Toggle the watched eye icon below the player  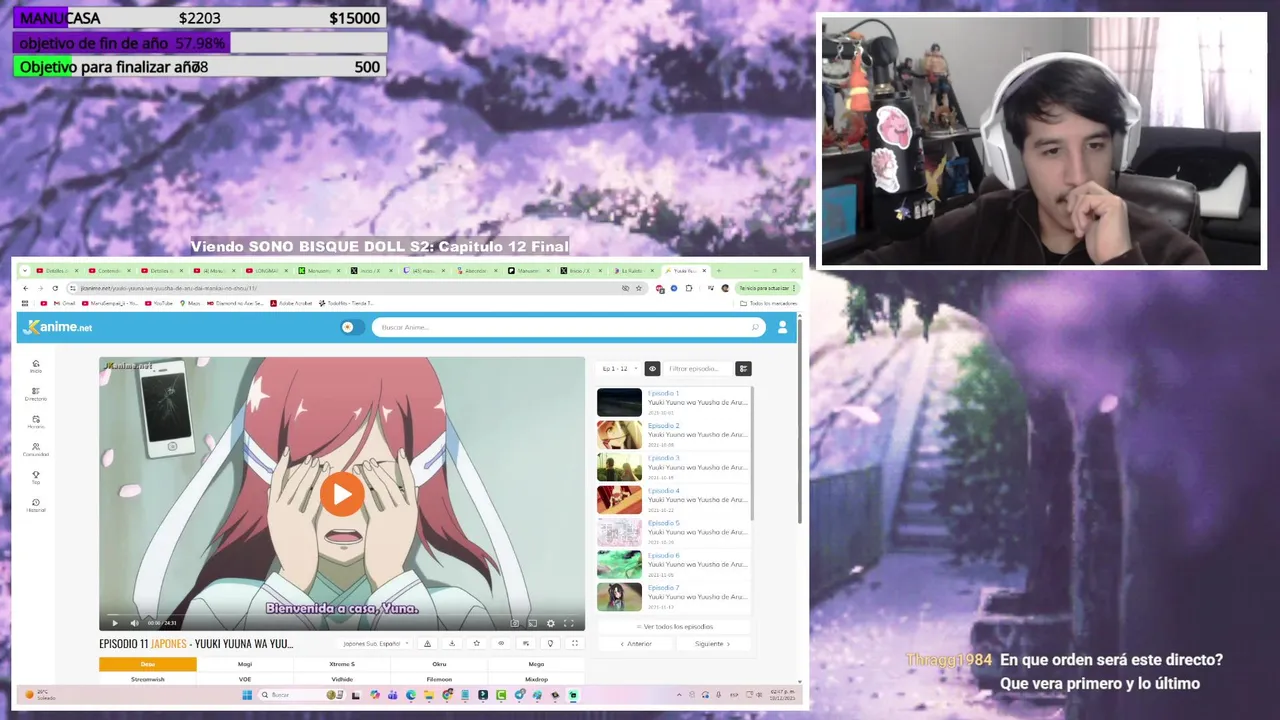(x=501, y=644)
